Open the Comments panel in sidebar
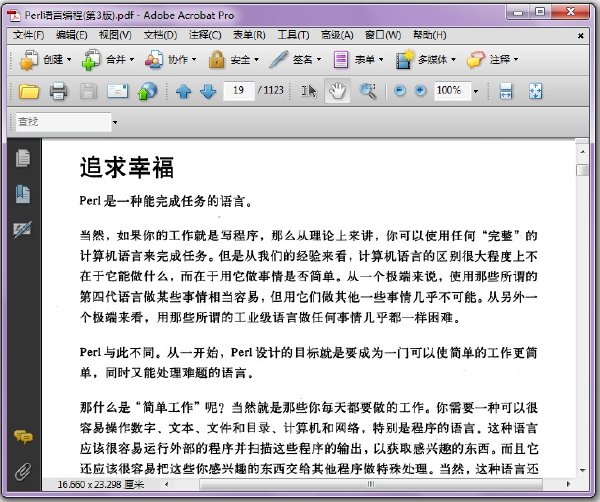This screenshot has width=600, height=502. tap(23, 437)
